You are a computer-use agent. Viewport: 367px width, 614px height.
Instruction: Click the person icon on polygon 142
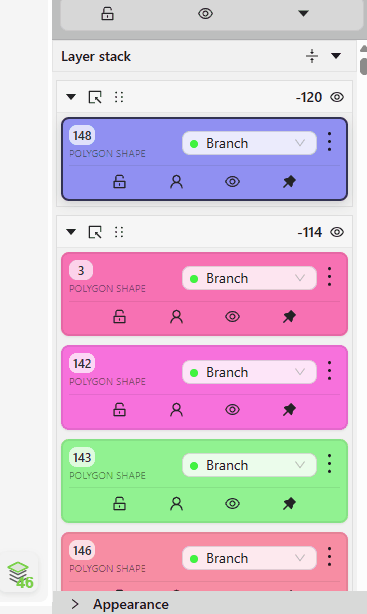click(176, 410)
